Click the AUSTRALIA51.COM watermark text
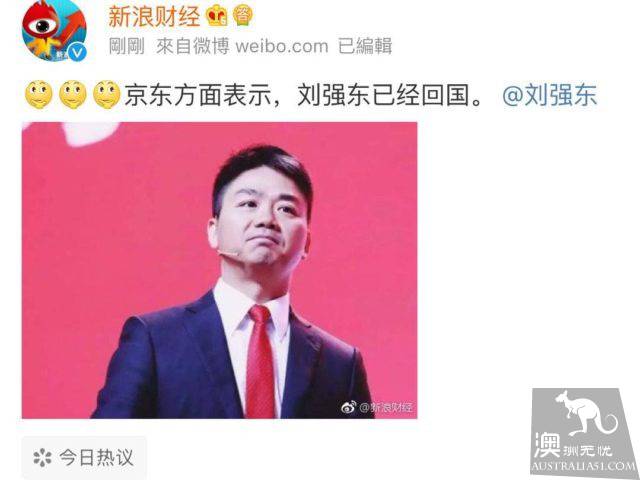Screen dimensions: 640x480 point(584,466)
